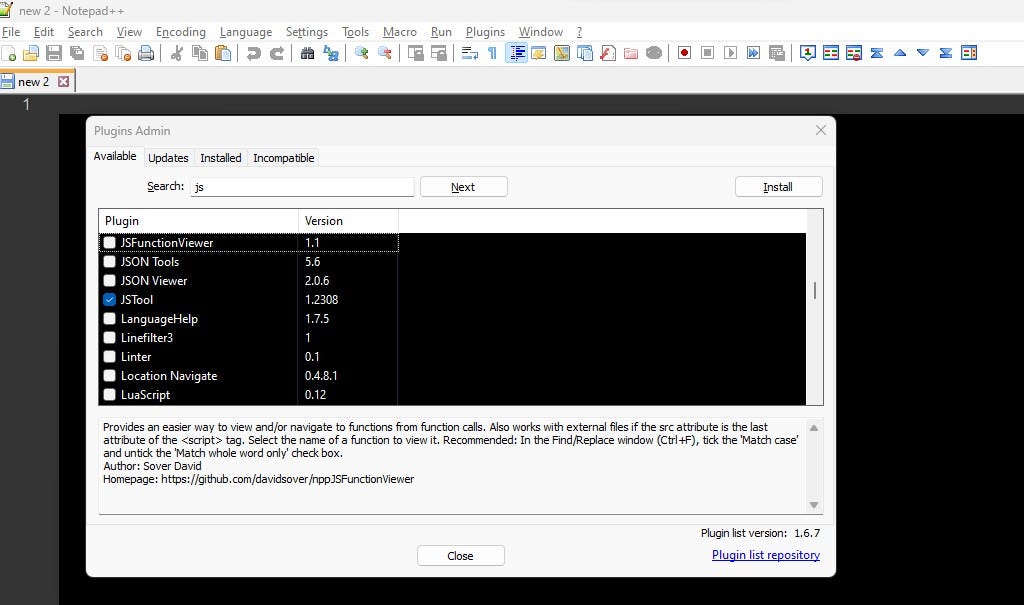
Task: Open the Plugins menu
Action: point(484,31)
